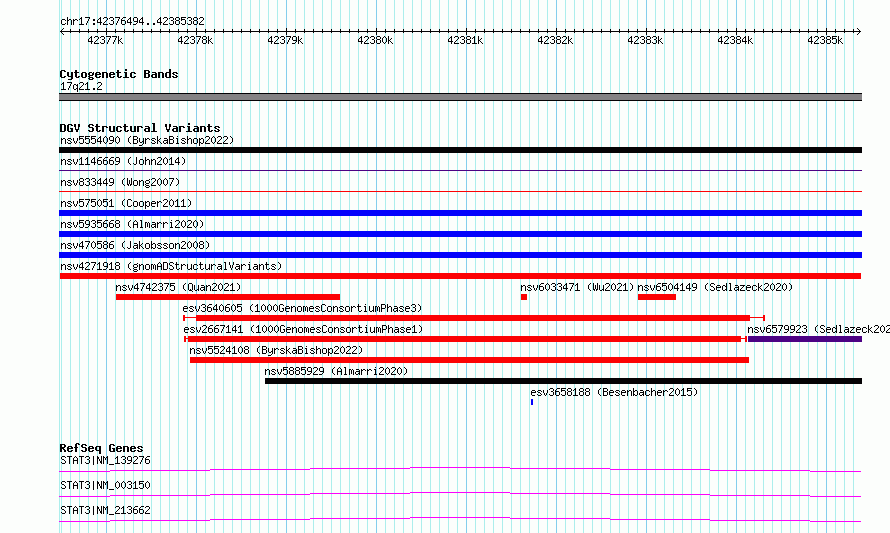Screen dimensions: 890x533
Task: Open the STAT3|NM_003150 gene label
Action: [105, 485]
